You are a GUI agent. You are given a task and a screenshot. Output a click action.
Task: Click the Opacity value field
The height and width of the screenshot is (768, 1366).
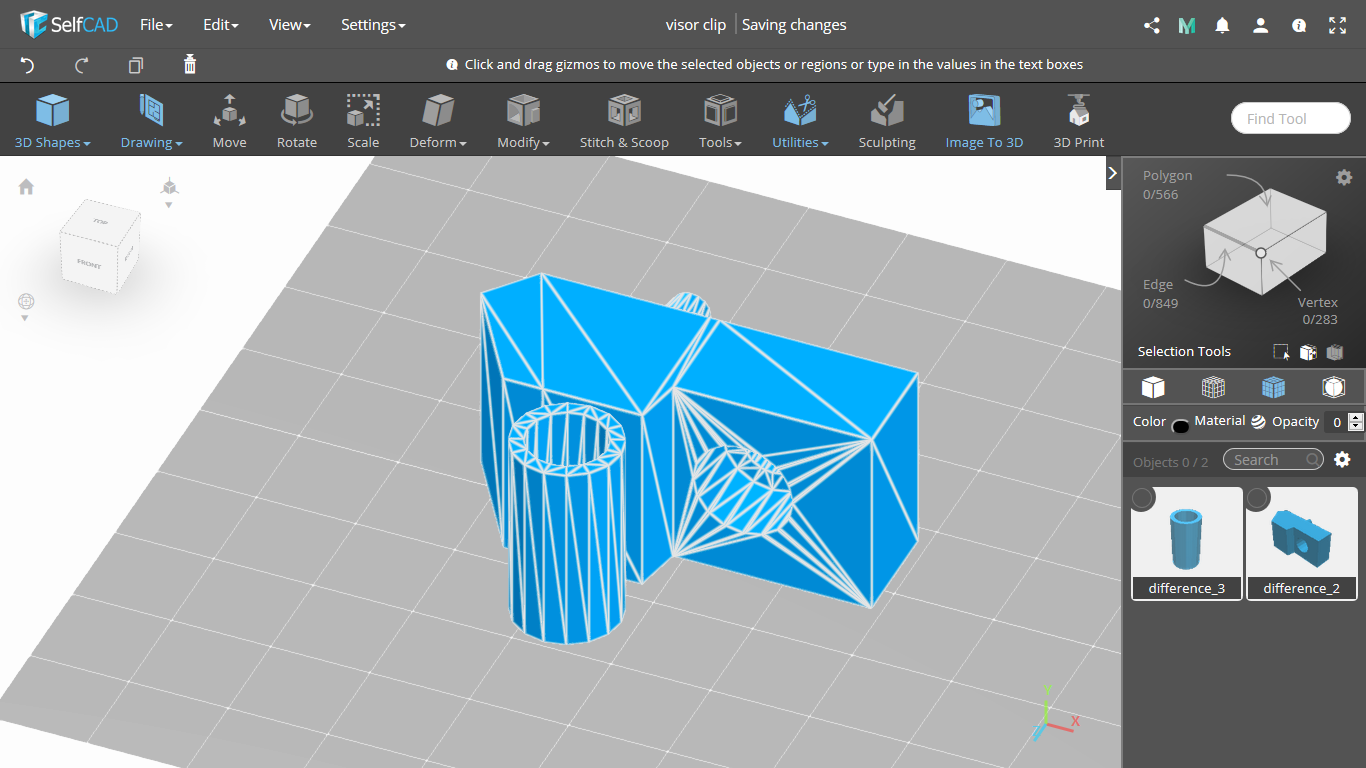(1335, 422)
